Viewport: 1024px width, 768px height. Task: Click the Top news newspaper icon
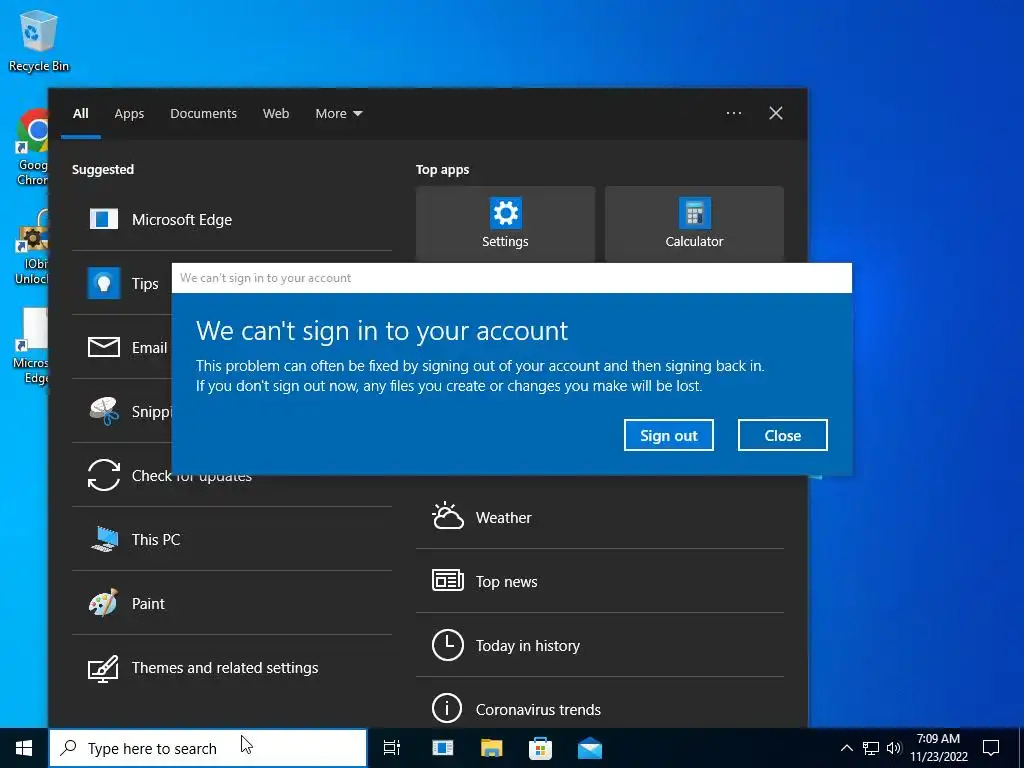(448, 580)
